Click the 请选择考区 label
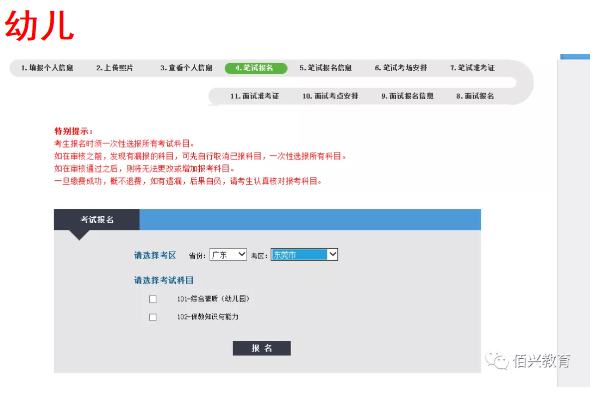Viewport: 599px width, 397px height. pyautogui.click(x=155, y=255)
